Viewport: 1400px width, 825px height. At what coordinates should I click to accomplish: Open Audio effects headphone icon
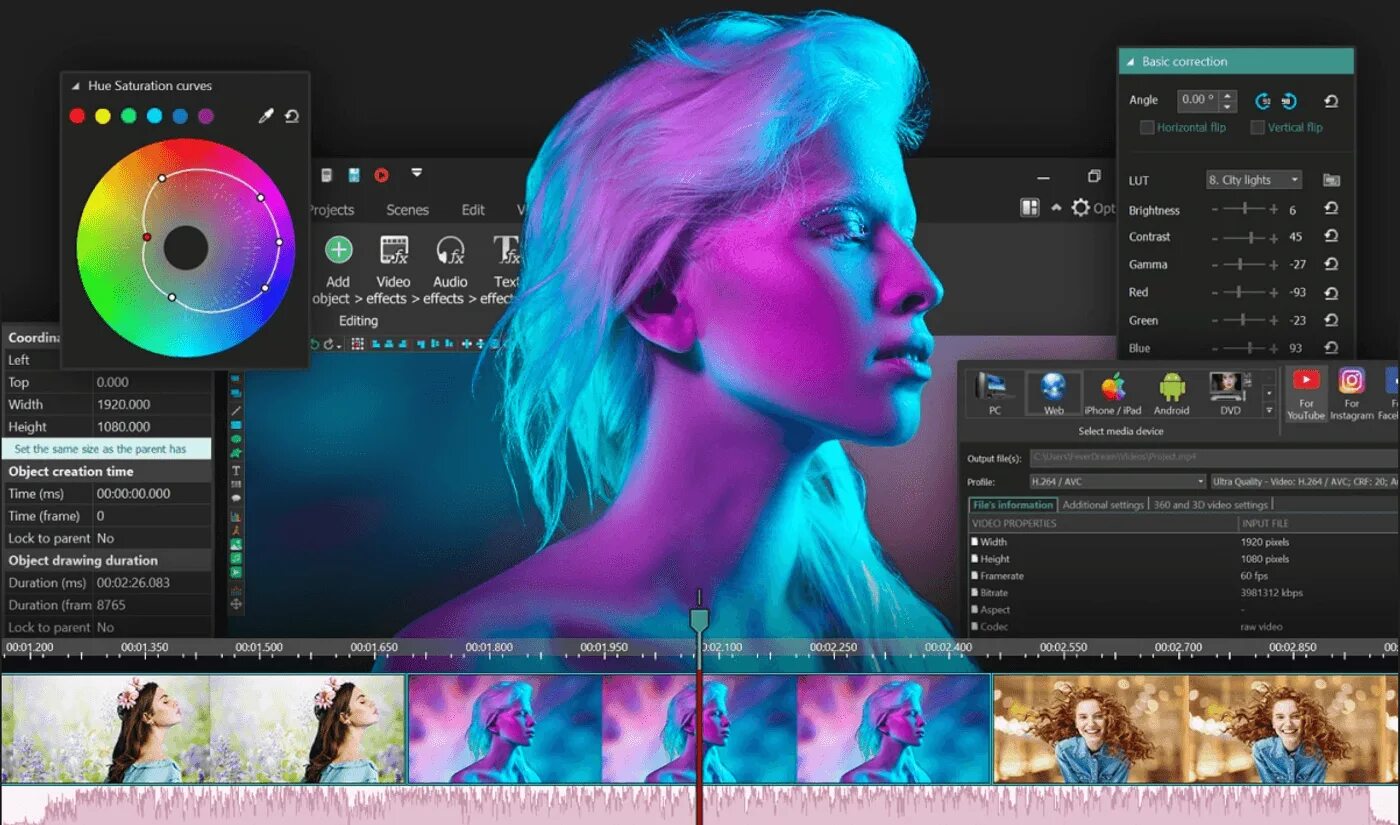(x=450, y=250)
